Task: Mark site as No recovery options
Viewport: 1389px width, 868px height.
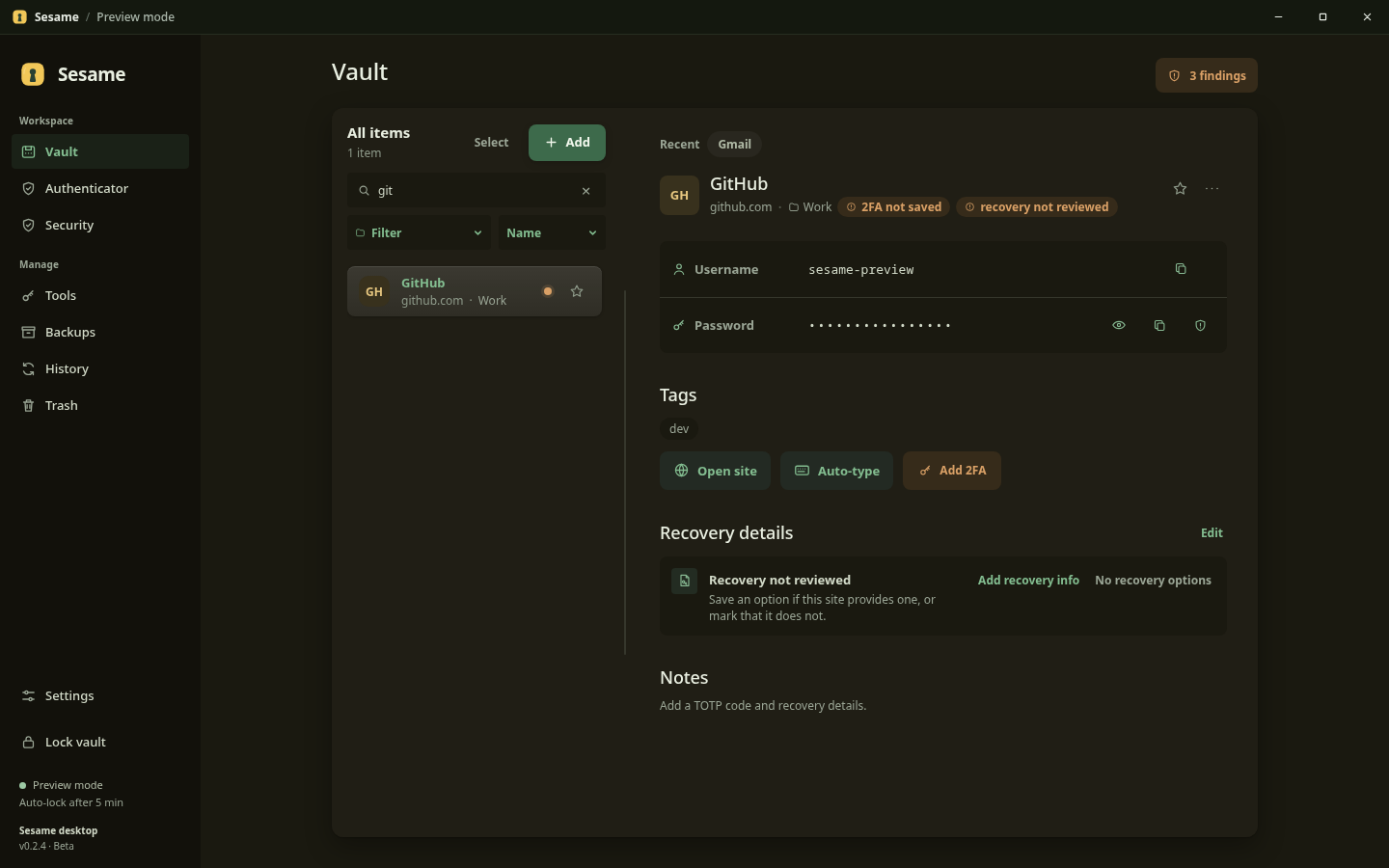Action: [1153, 581]
